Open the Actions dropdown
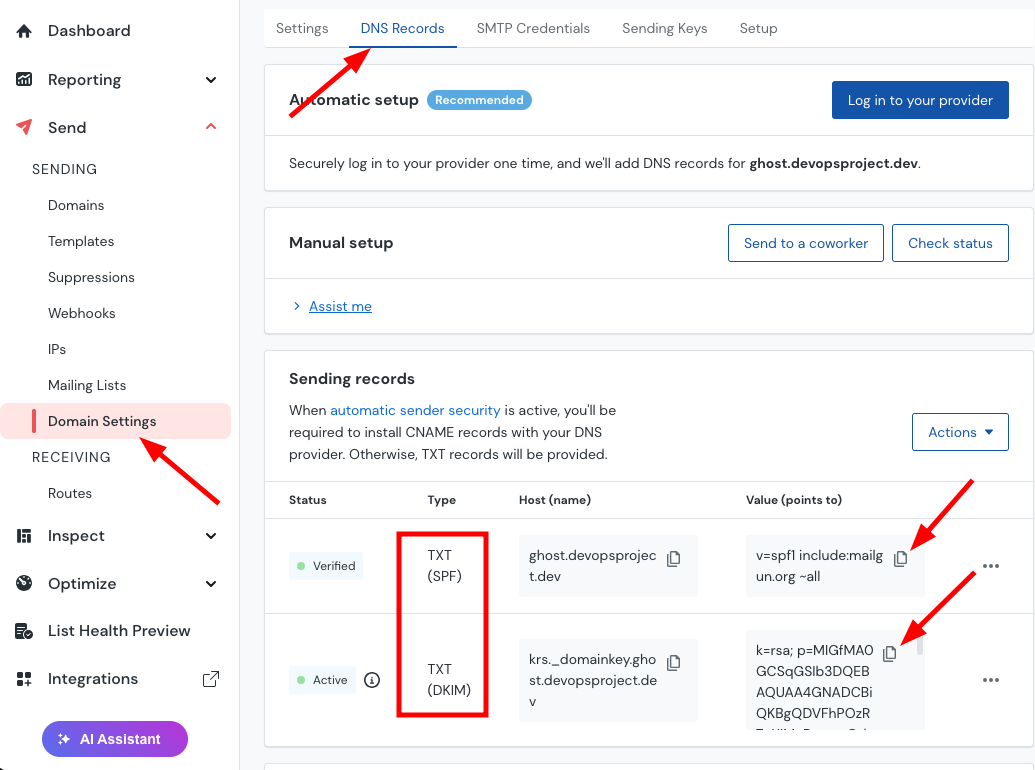The width and height of the screenshot is (1035, 770). (960, 432)
